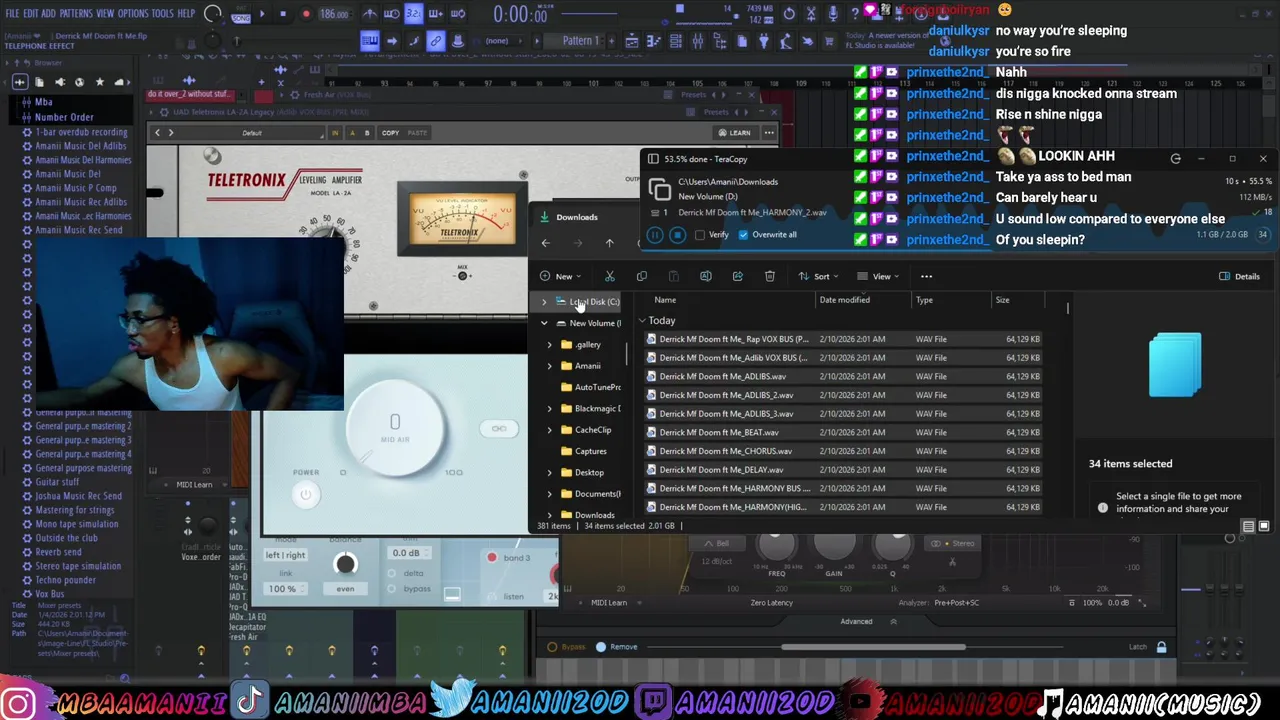Select file Derrick Mf Doom ft Me_BEAT.wav
Screen dimensions: 1280x720
(842, 433)
